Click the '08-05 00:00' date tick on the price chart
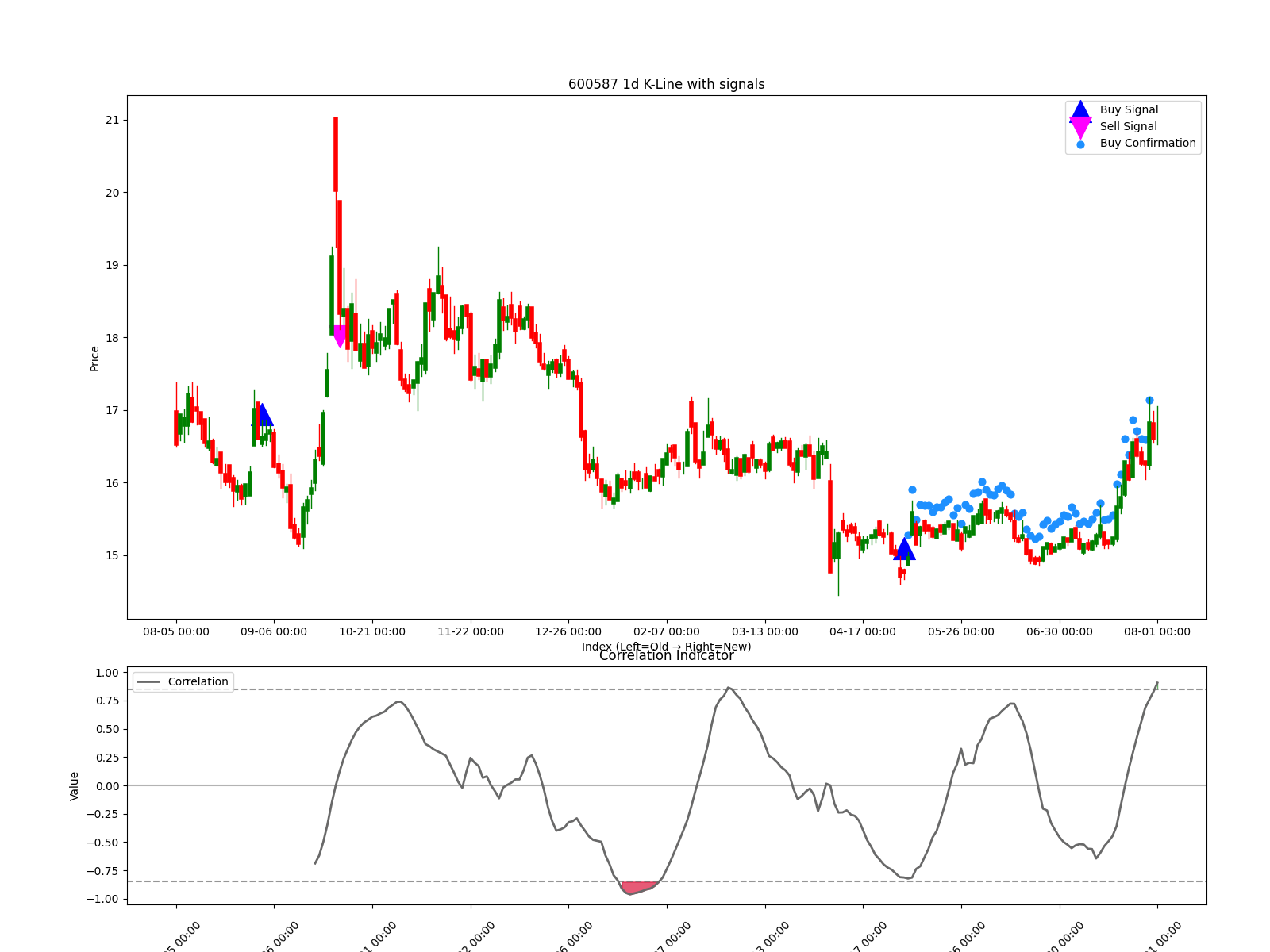 [x=176, y=632]
